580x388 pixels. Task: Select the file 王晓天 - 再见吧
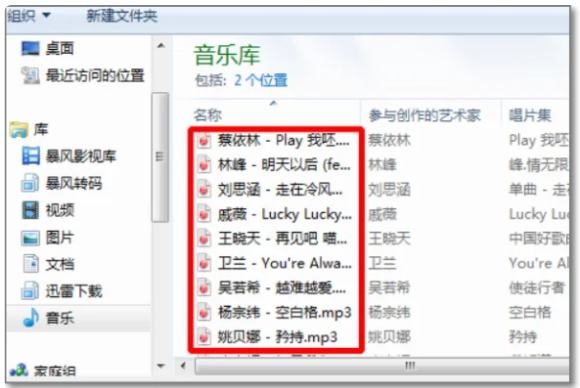click(283, 239)
